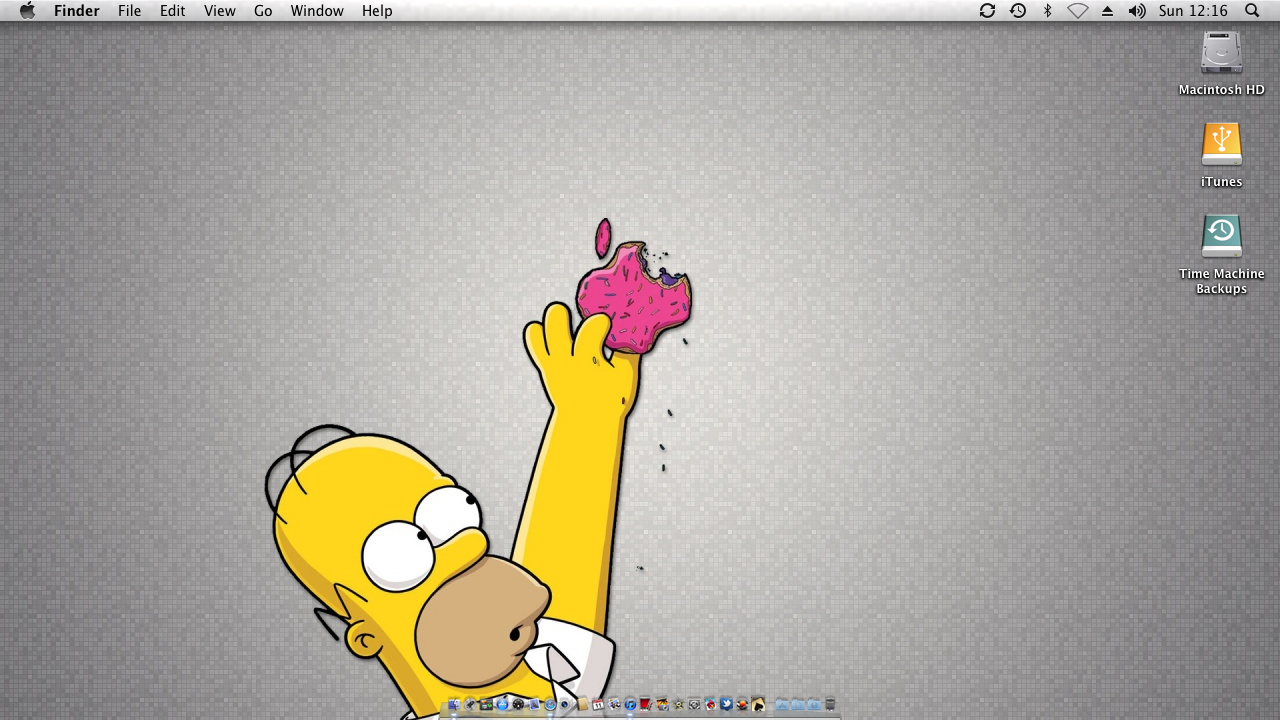
Task: Open the Window menu
Action: pos(317,11)
